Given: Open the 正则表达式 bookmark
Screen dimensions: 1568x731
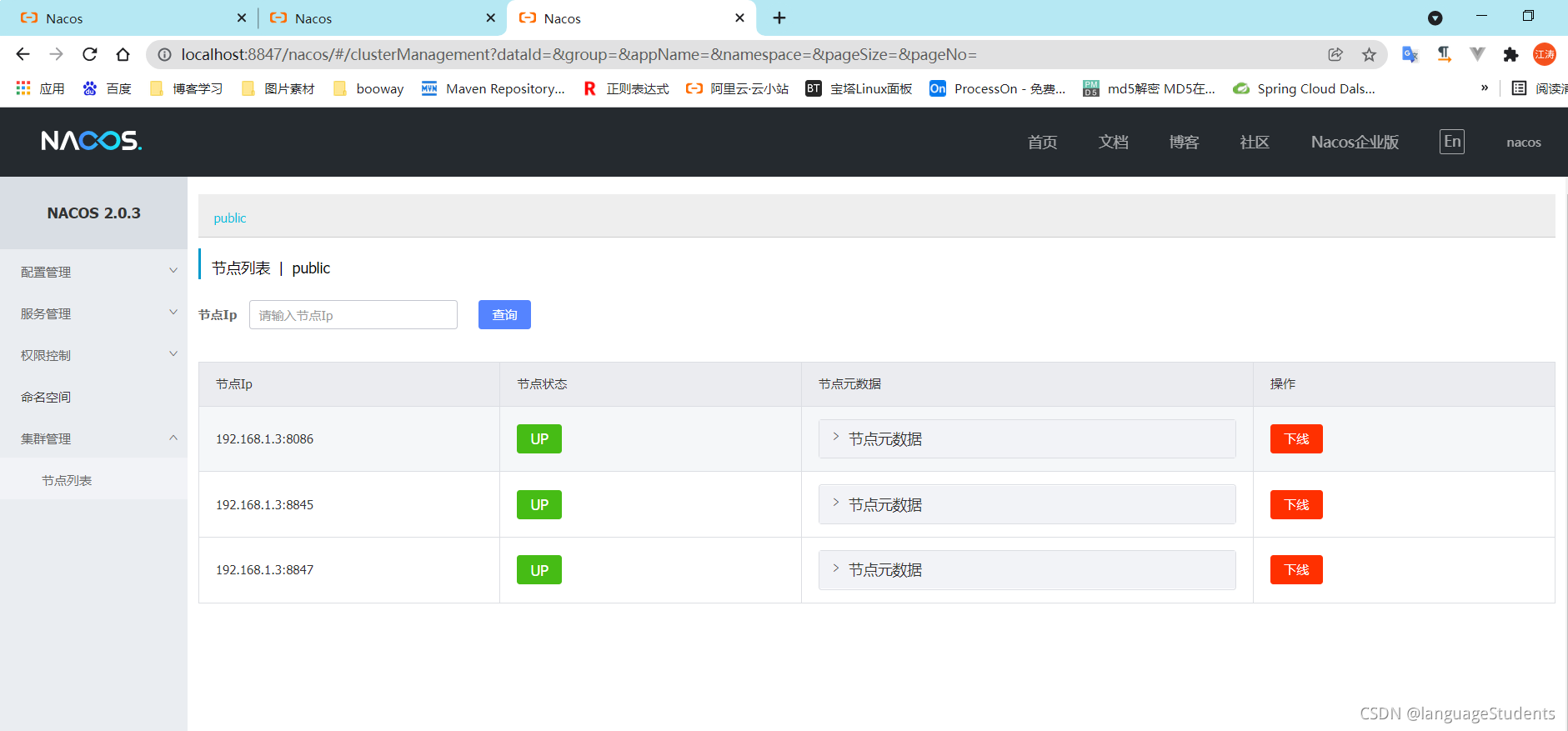Looking at the screenshot, I should click(x=625, y=88).
